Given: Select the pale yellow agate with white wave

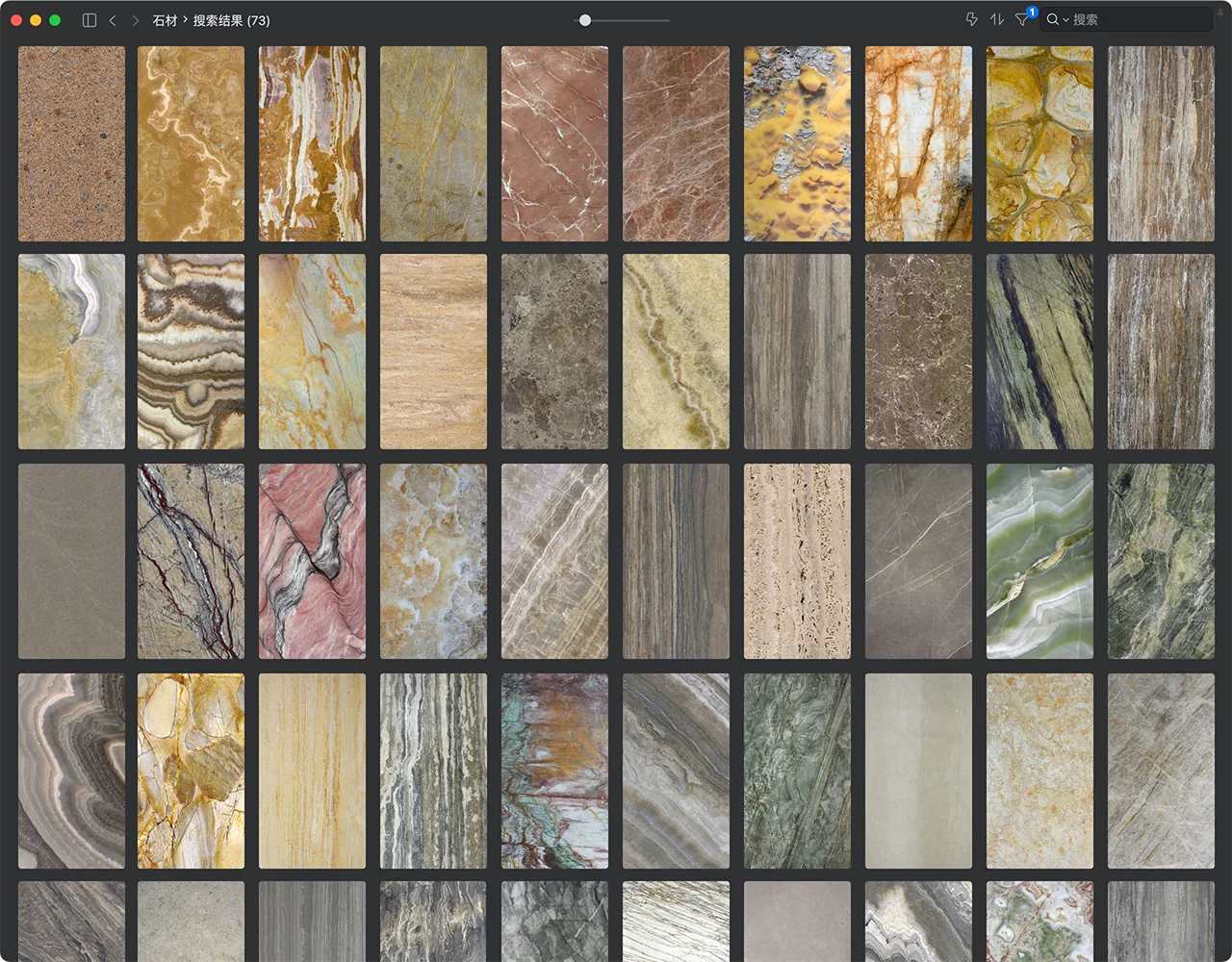Looking at the screenshot, I should tap(71, 351).
